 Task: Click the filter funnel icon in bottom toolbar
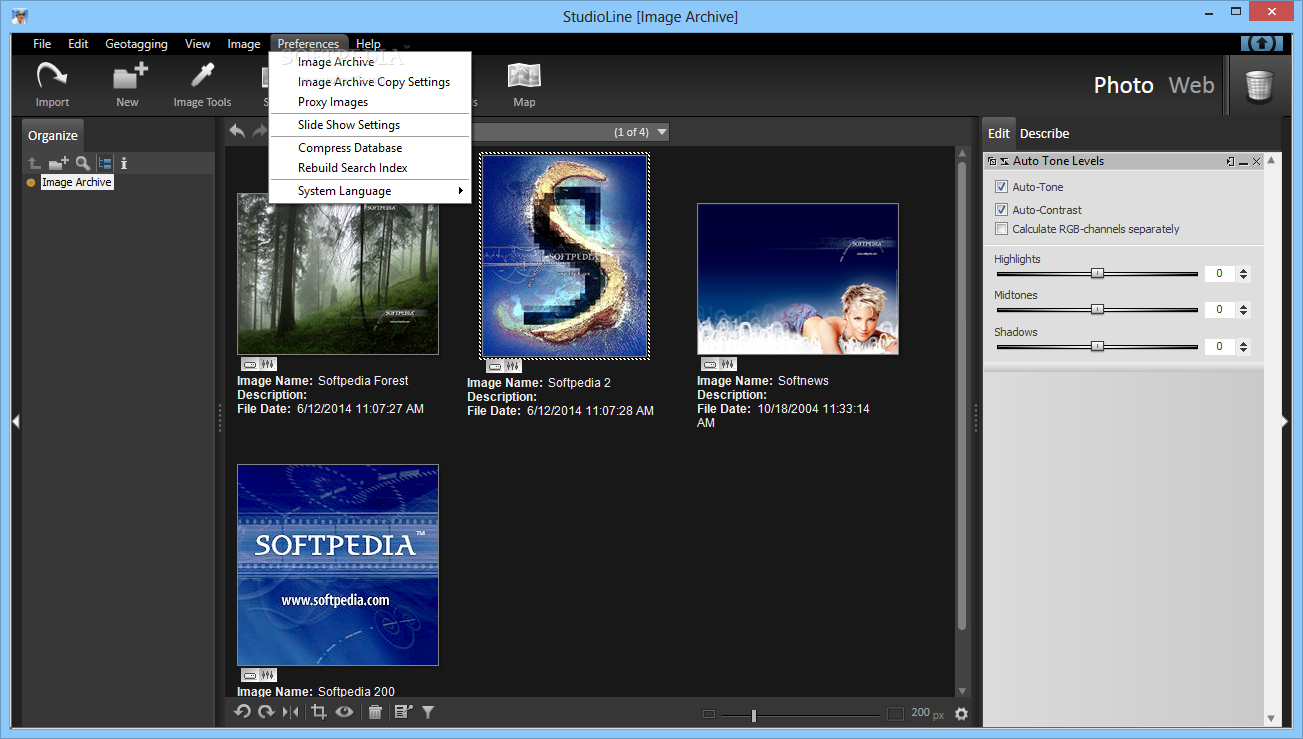(x=428, y=712)
